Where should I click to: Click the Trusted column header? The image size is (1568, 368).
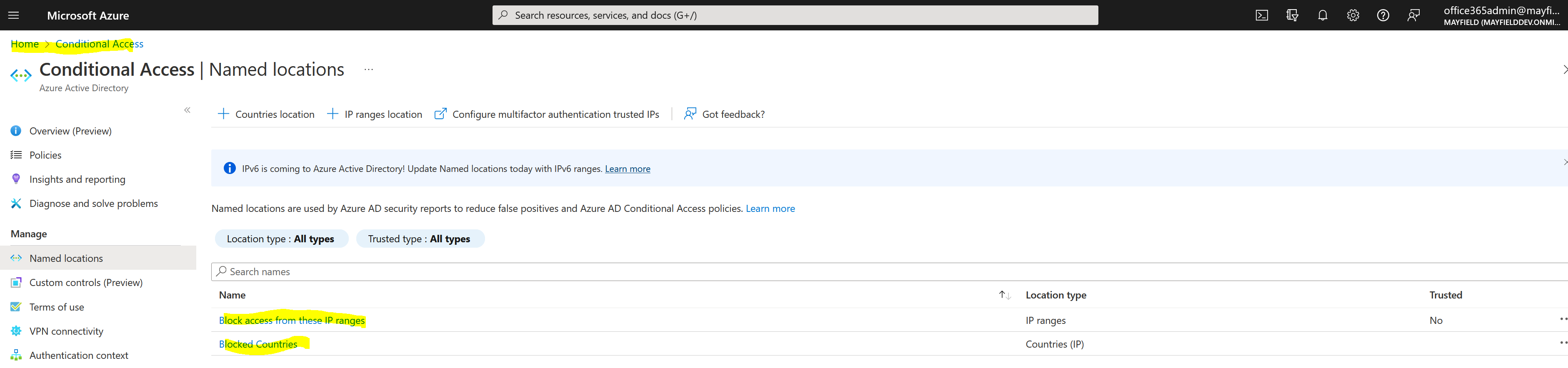click(x=1445, y=295)
